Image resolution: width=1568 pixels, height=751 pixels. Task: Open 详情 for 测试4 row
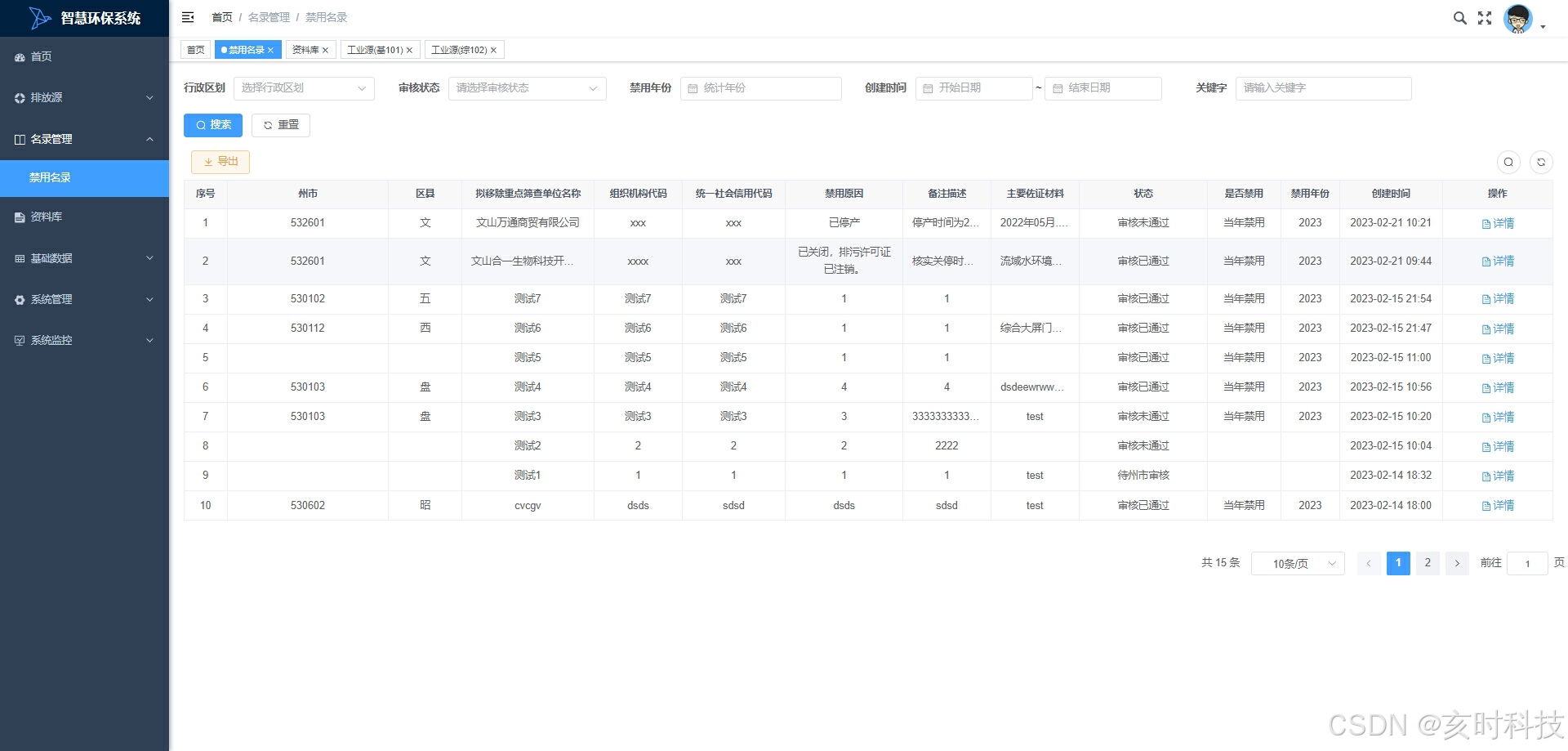[x=1498, y=387]
